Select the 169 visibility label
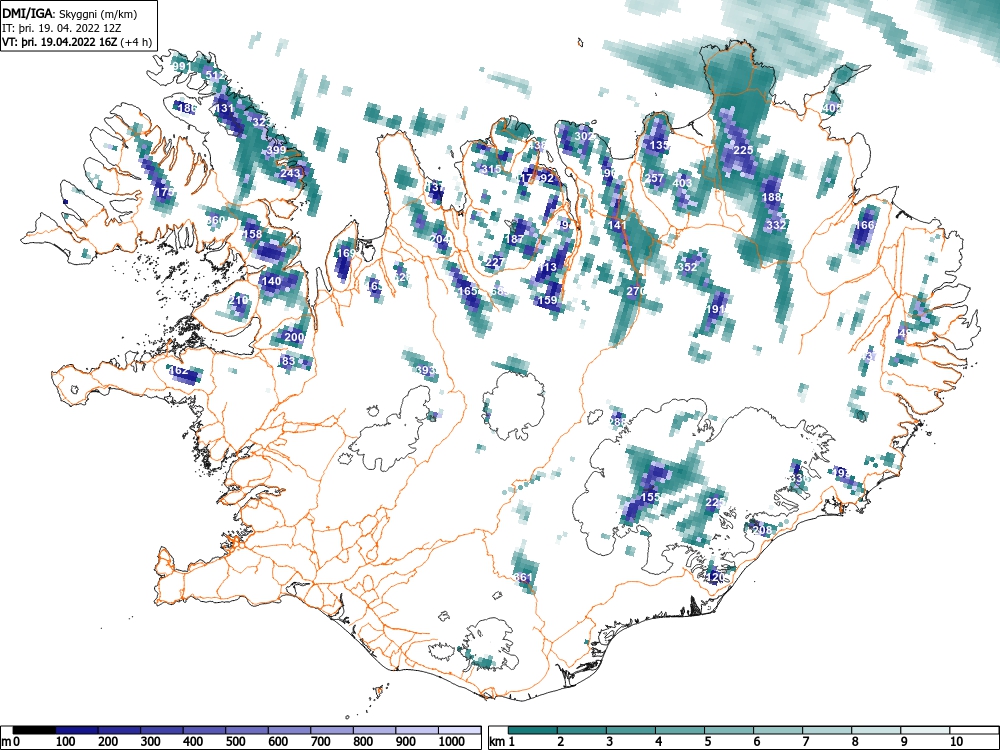Image resolution: width=1000 pixels, height=750 pixels. (x=346, y=253)
